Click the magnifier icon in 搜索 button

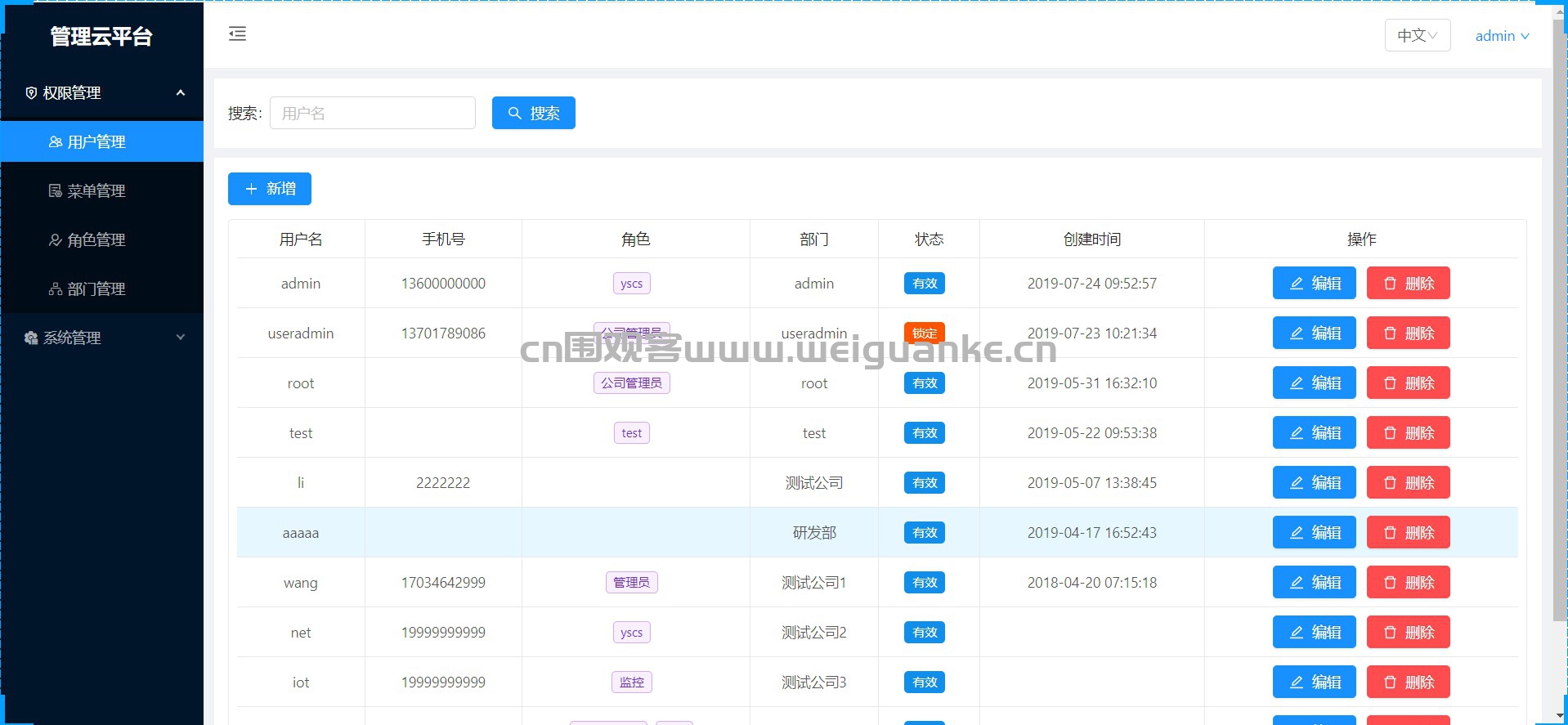515,114
